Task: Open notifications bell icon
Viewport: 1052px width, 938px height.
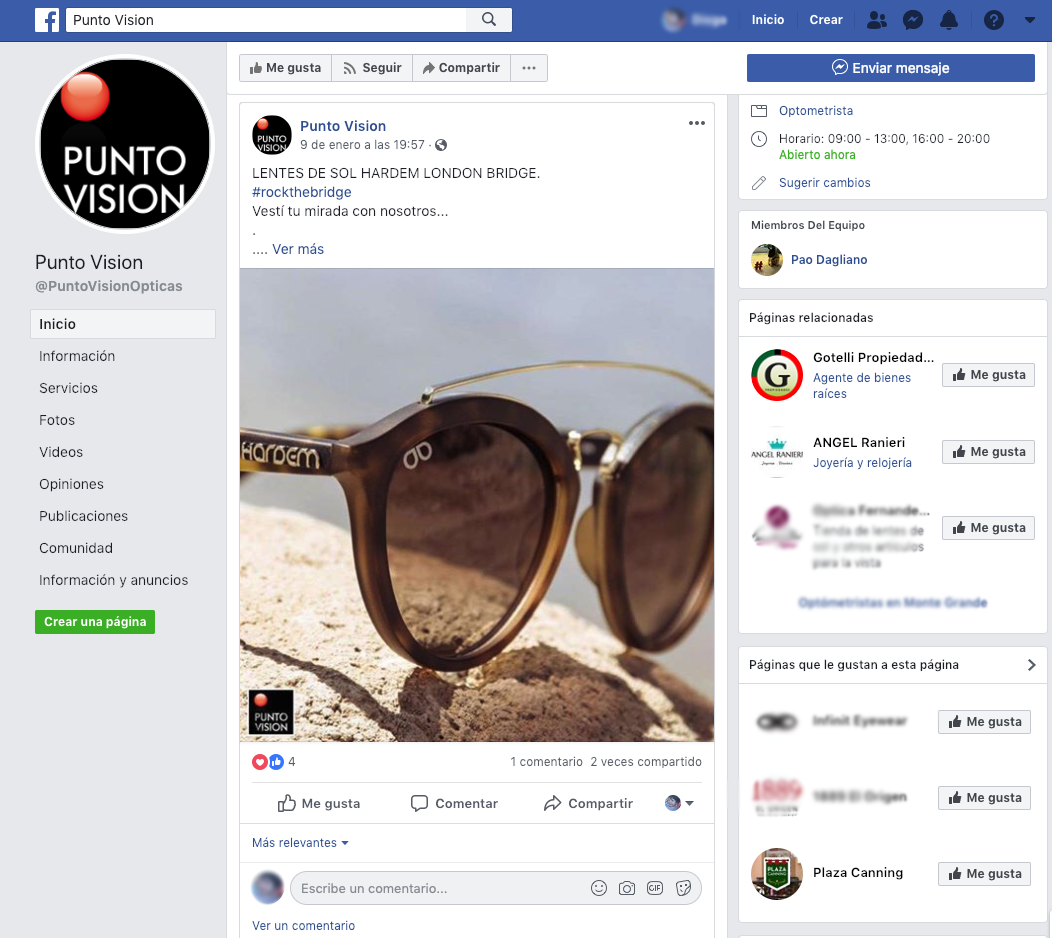Action: click(x=949, y=20)
